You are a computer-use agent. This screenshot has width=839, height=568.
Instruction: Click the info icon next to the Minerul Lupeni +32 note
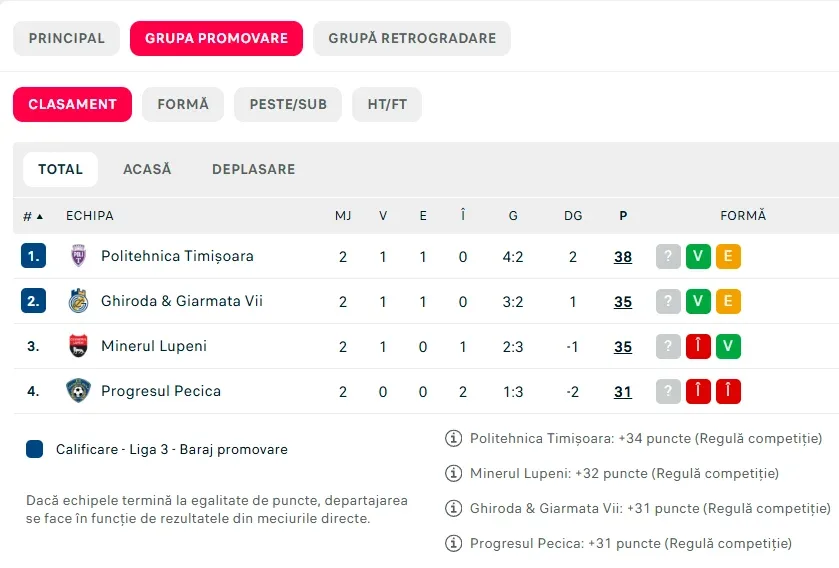453,473
